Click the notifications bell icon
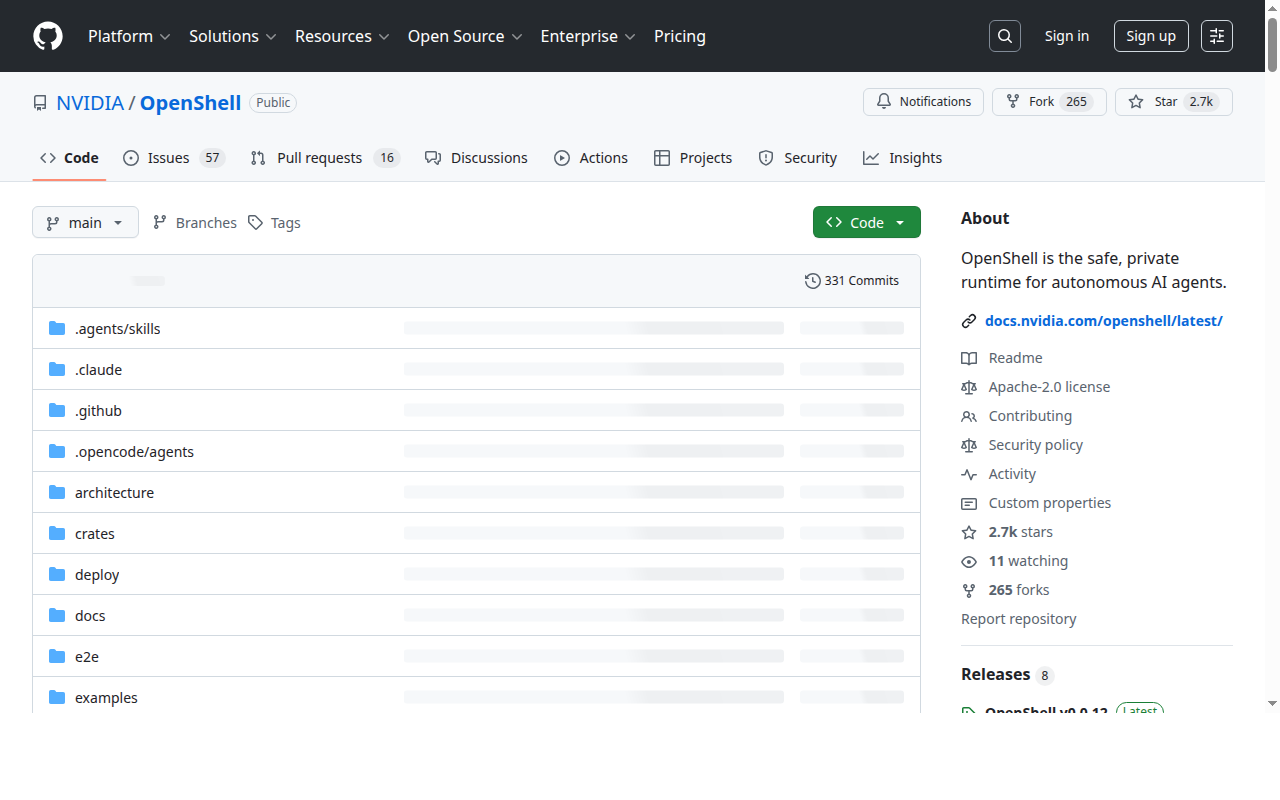 pyautogui.click(x=884, y=101)
